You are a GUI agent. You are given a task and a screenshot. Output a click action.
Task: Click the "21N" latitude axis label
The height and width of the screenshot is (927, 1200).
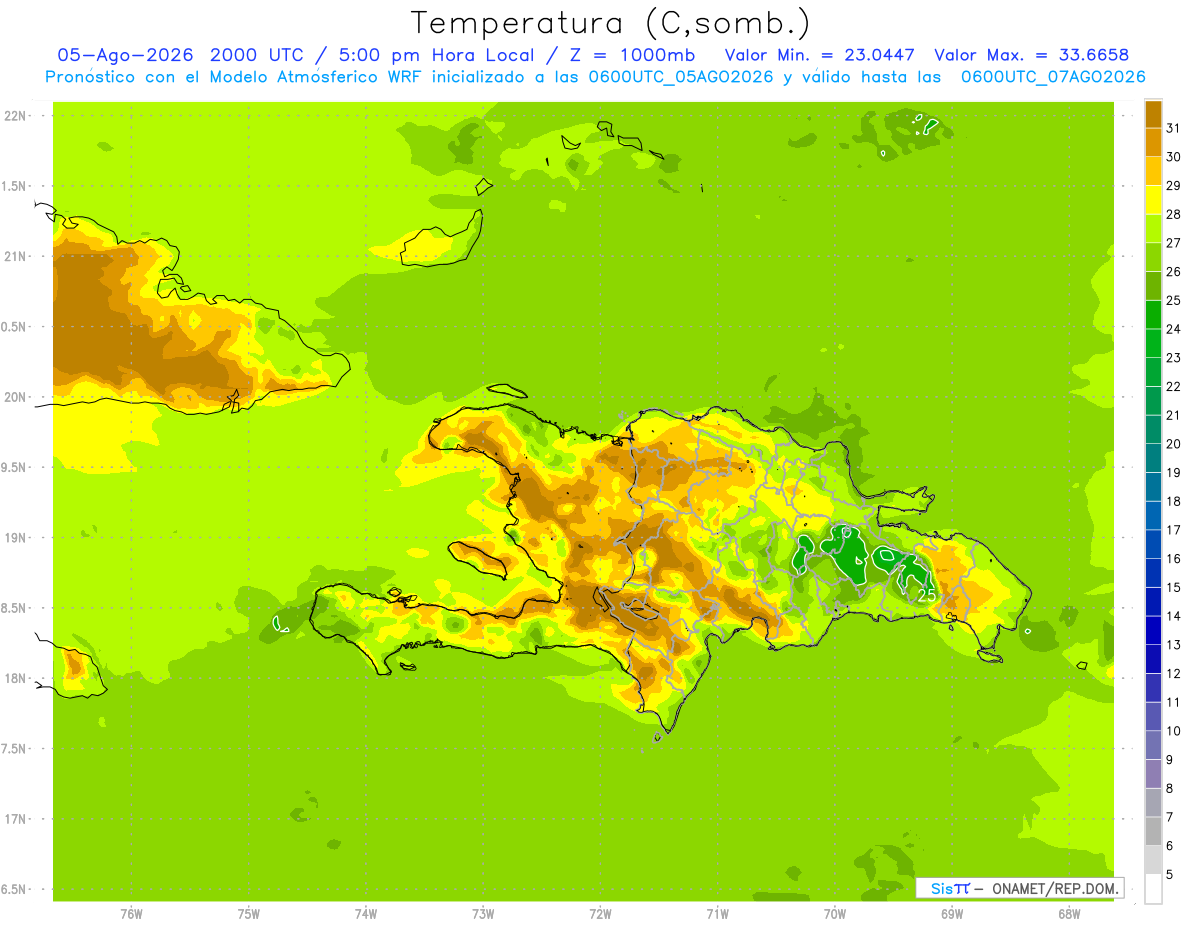click(x=17, y=257)
